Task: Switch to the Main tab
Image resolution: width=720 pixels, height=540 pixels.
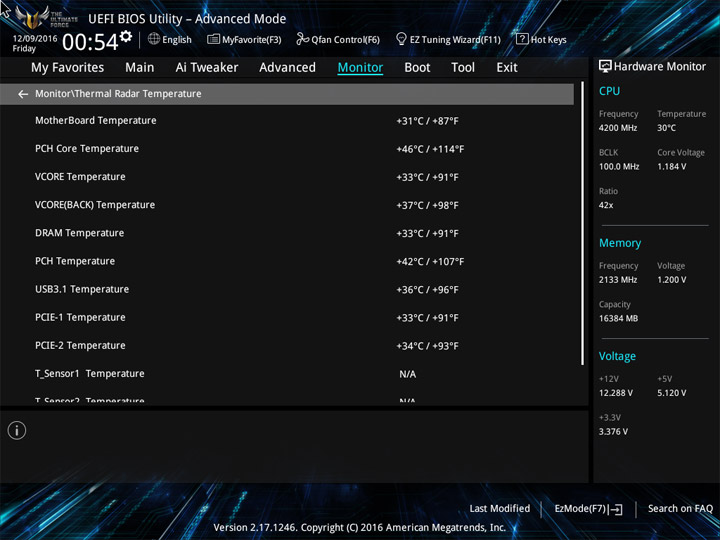Action: click(x=140, y=68)
